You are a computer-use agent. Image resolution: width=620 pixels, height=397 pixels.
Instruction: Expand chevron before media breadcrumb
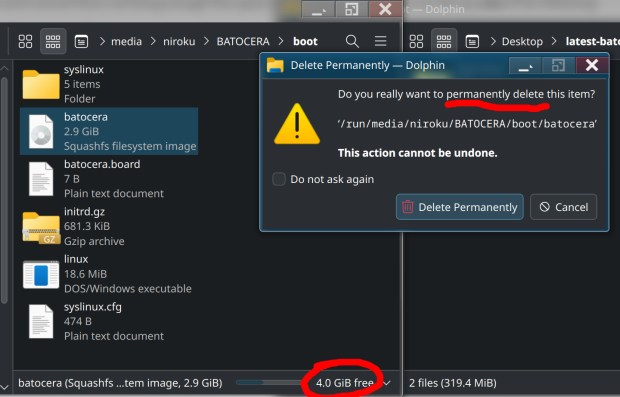point(102,41)
